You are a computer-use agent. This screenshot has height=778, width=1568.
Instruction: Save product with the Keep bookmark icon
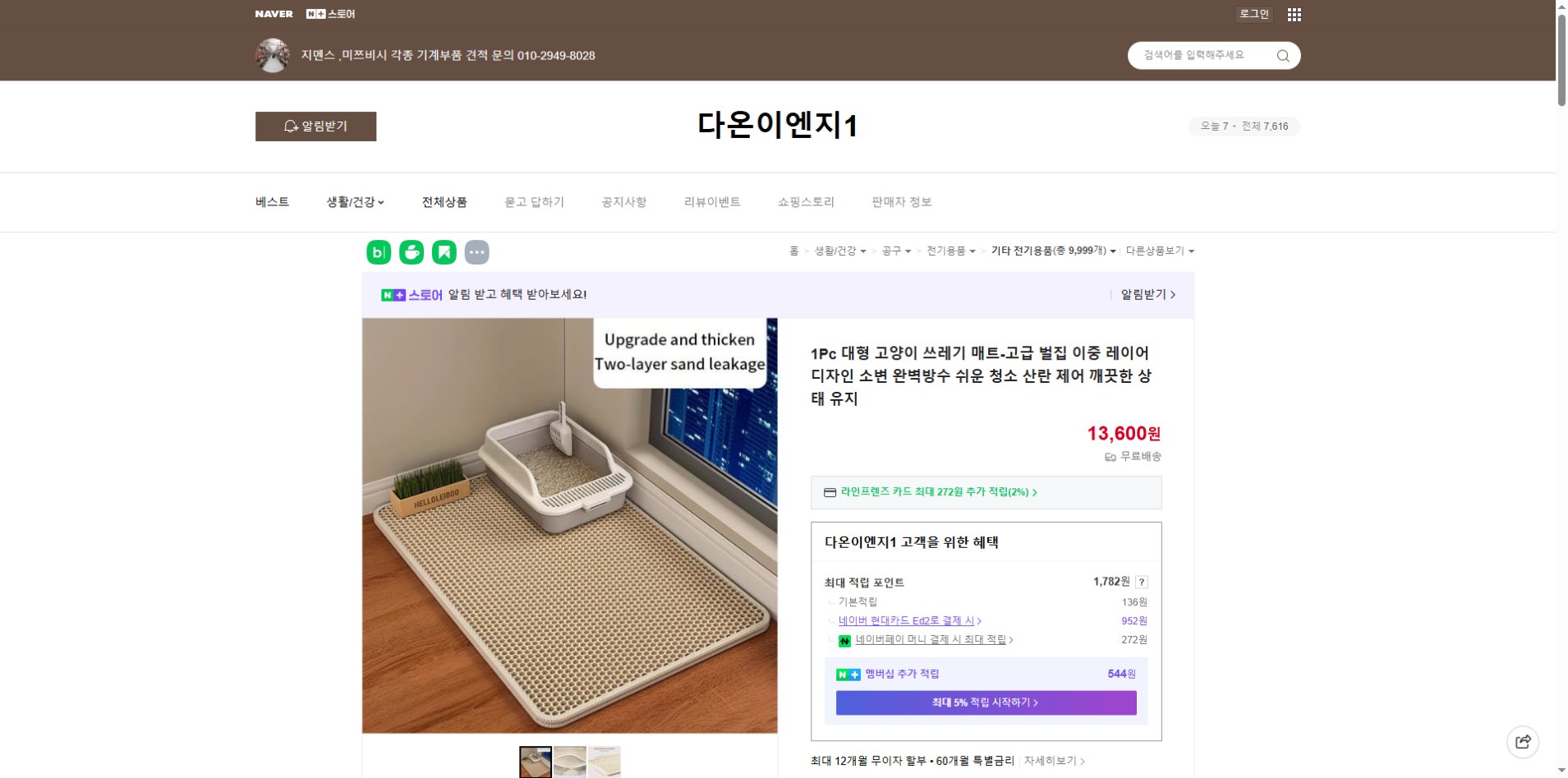tap(444, 252)
